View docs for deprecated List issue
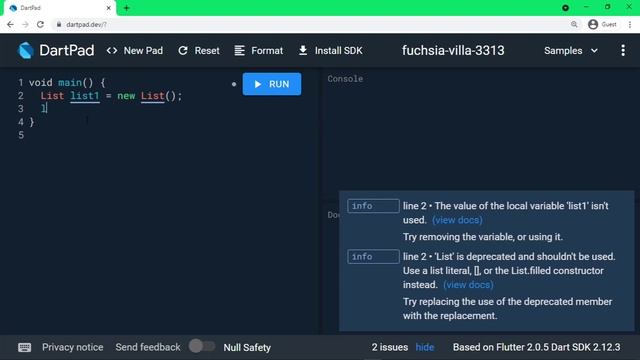This screenshot has width=640, height=360. point(468,284)
